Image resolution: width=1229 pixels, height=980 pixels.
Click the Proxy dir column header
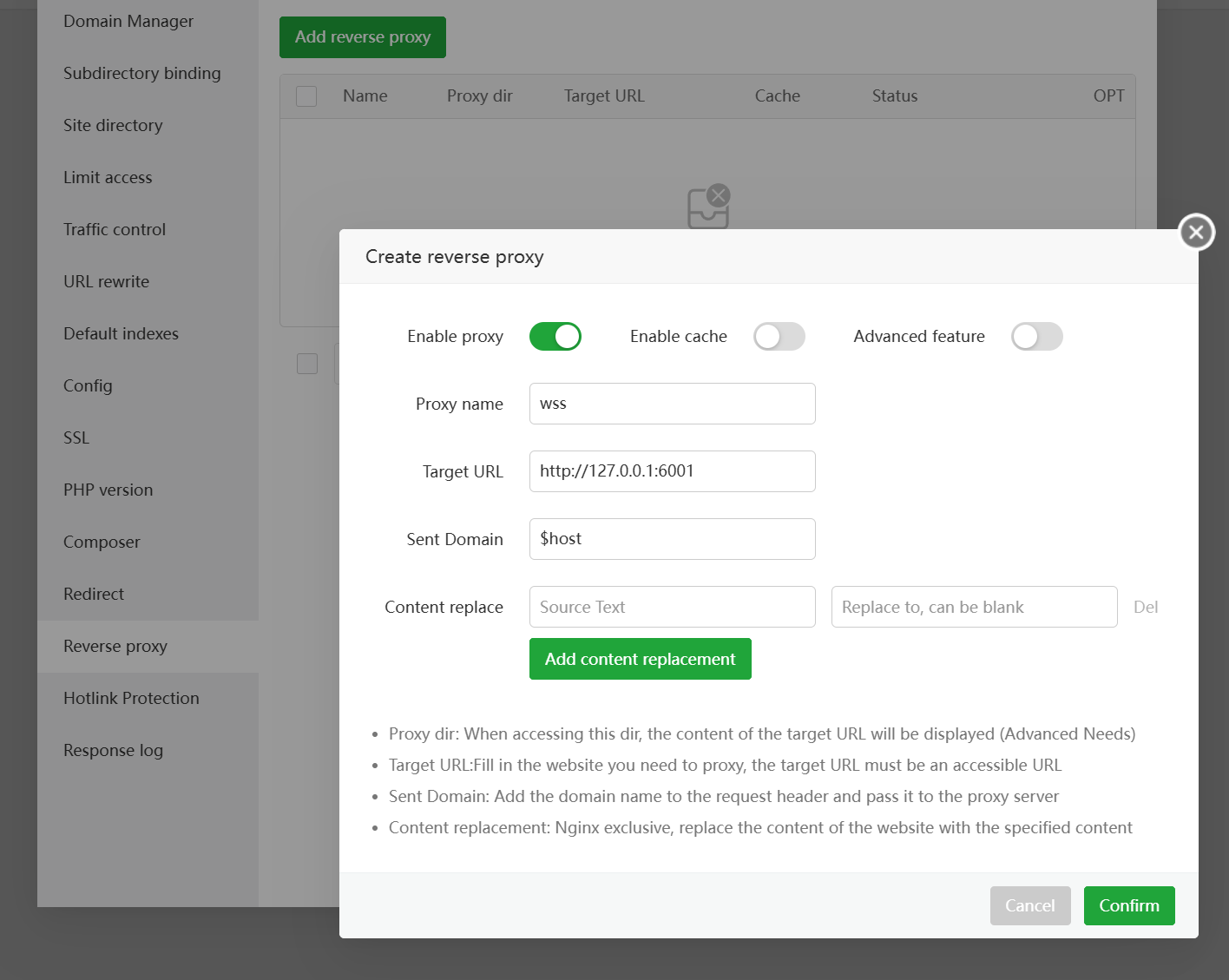click(480, 96)
